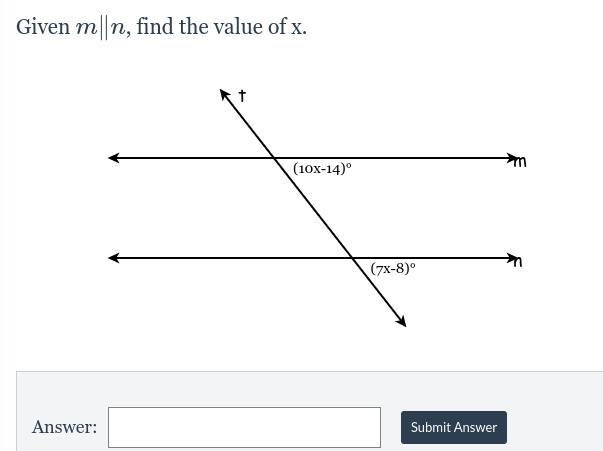Image resolution: width=603 pixels, height=451 pixels.
Task: Click the left arrowhead of line m
Action: (x=114, y=158)
